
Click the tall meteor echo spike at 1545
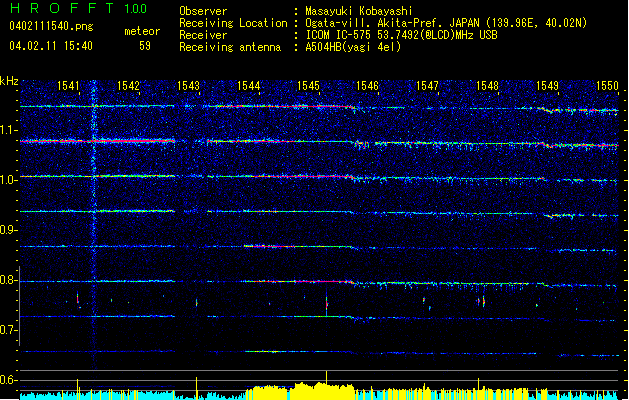coord(327,304)
